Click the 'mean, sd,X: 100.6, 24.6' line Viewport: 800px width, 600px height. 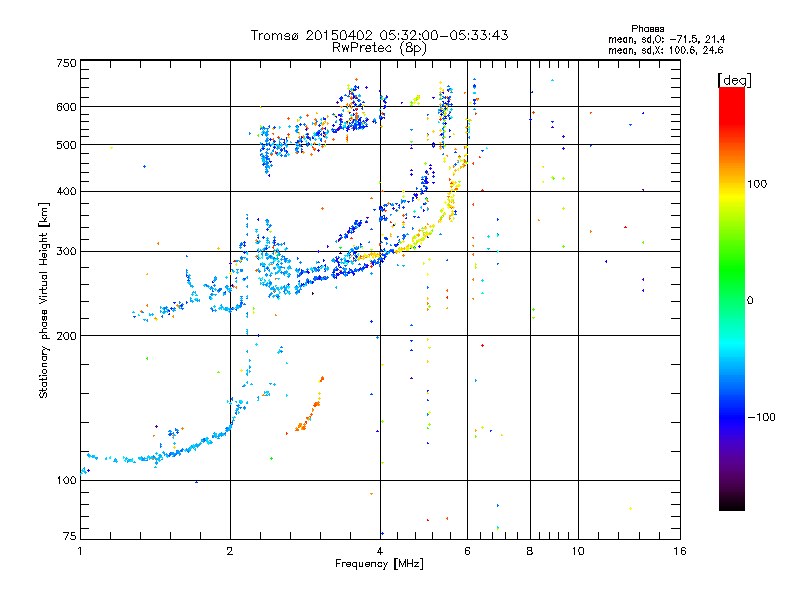665,50
